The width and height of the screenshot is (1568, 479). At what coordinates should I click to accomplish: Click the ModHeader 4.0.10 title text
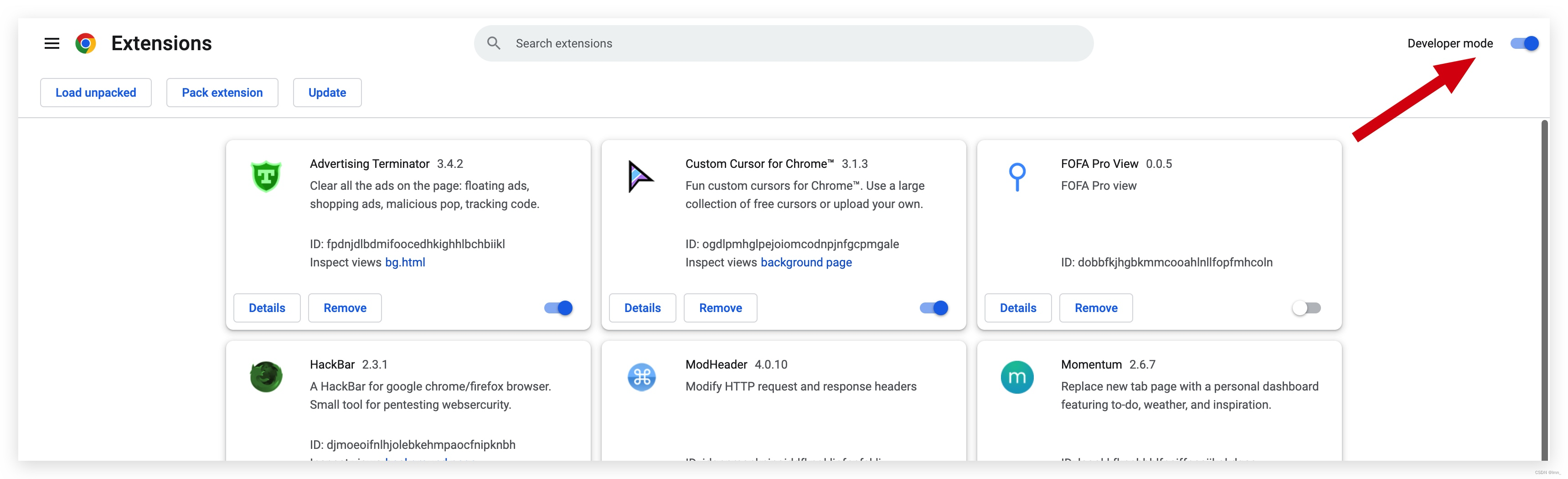pos(736,364)
